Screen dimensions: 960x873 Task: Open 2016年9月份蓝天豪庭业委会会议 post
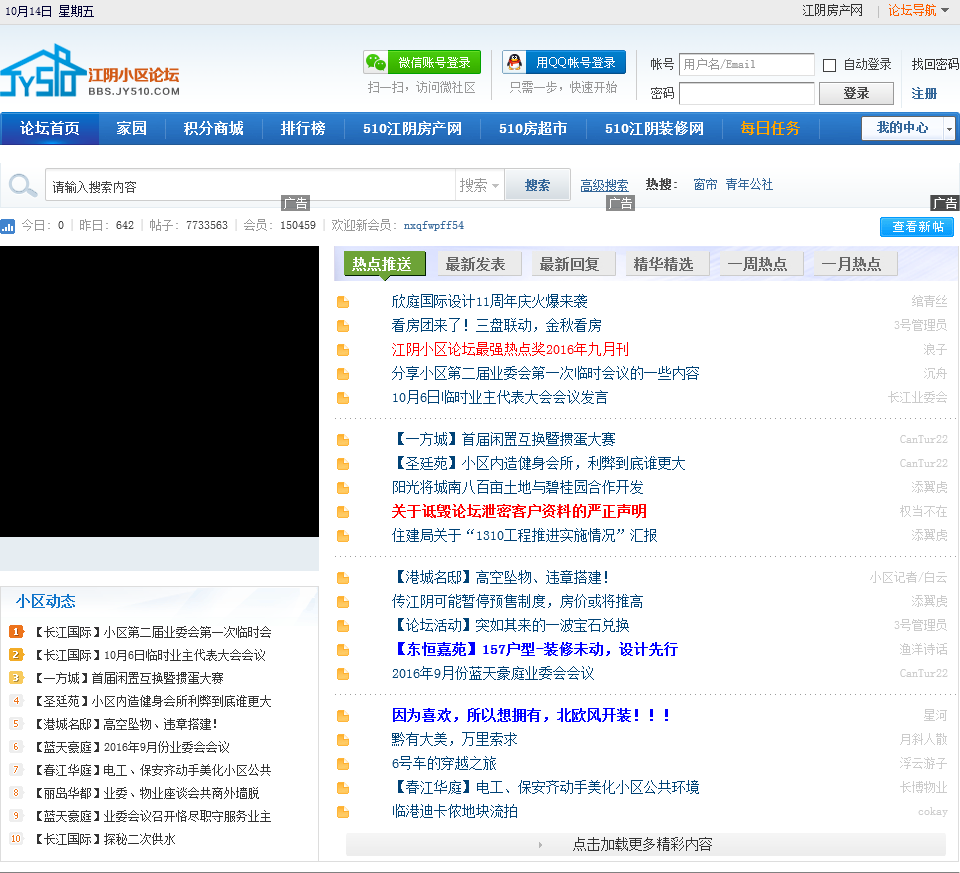[x=493, y=673]
